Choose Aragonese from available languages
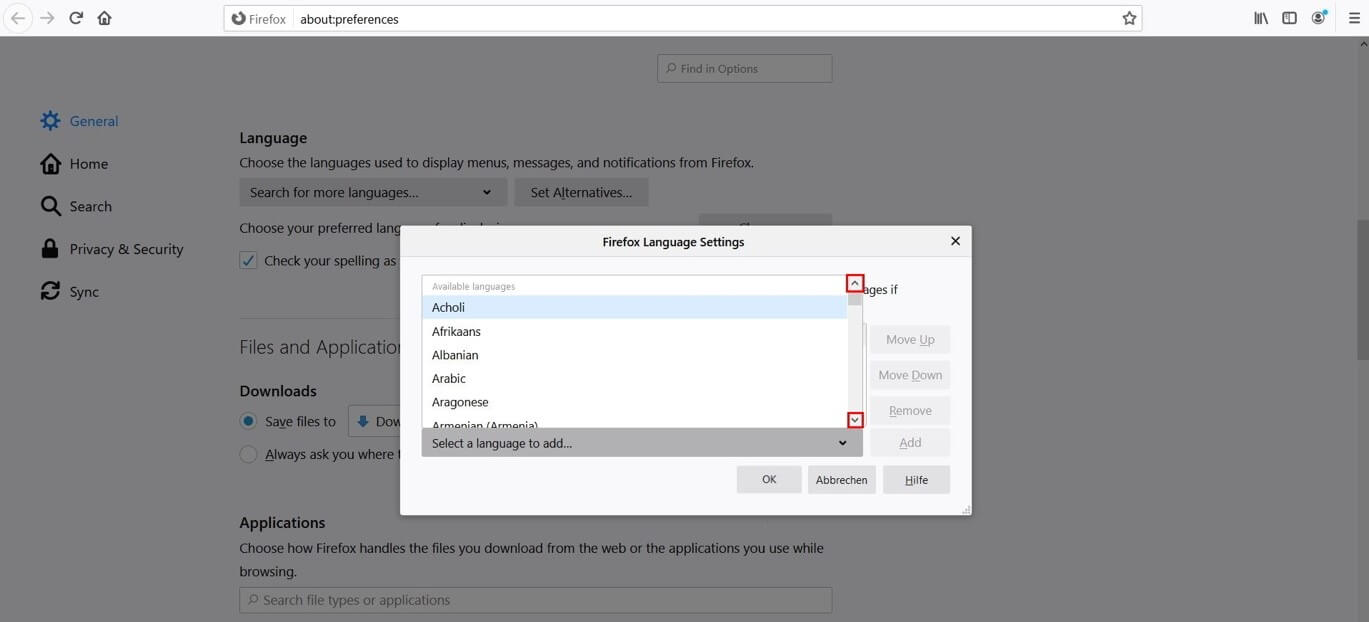The width and height of the screenshot is (1369, 622). click(634, 402)
